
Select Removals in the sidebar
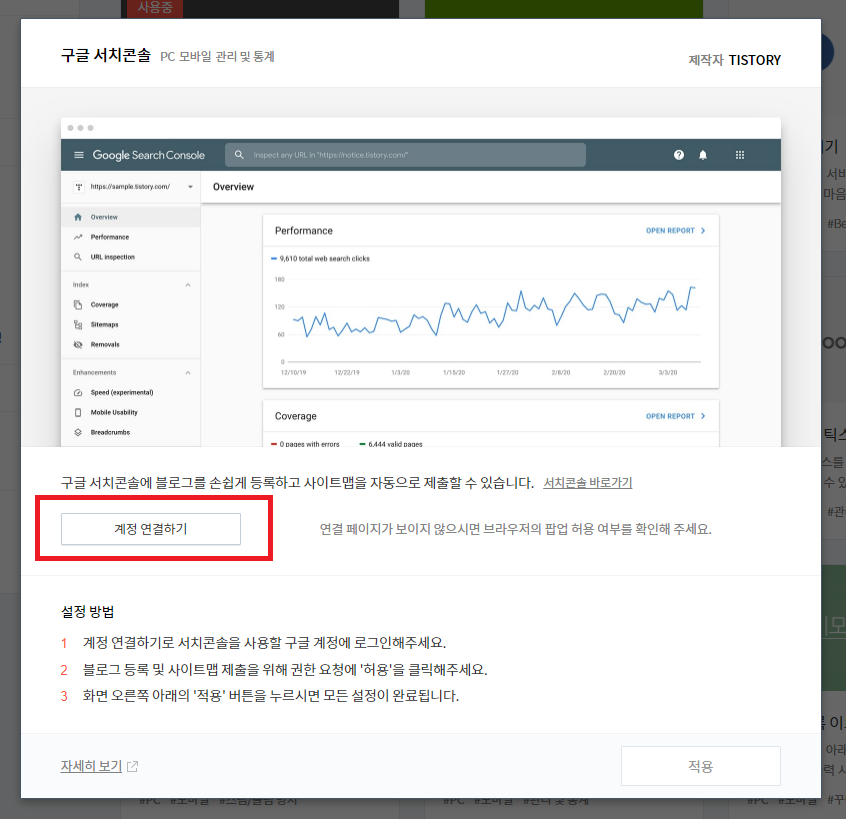tap(105, 345)
